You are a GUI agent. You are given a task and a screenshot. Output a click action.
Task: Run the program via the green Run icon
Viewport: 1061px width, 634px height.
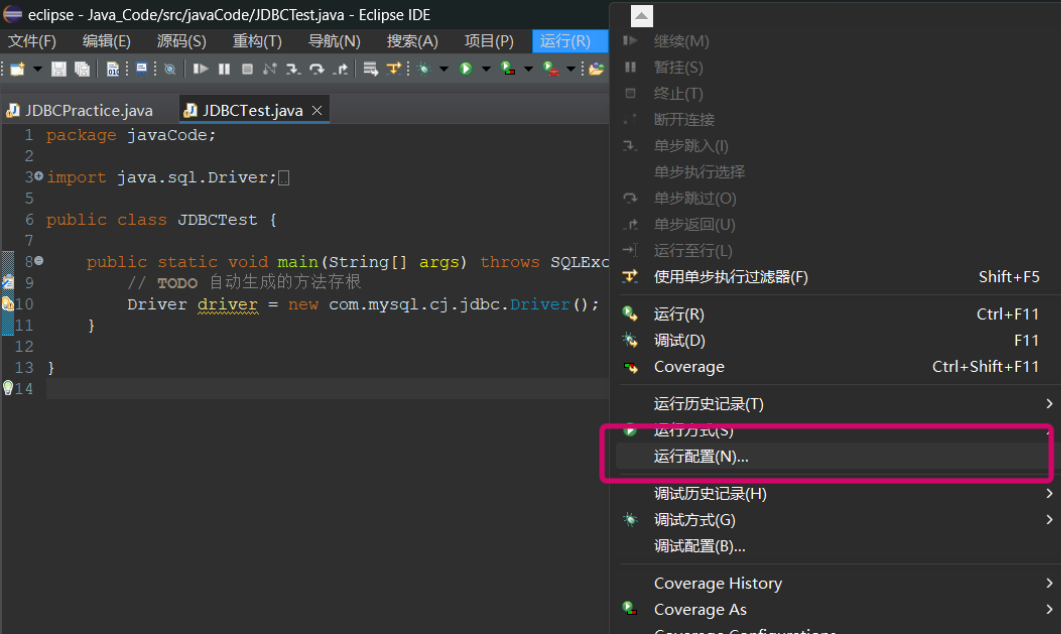(x=465, y=69)
